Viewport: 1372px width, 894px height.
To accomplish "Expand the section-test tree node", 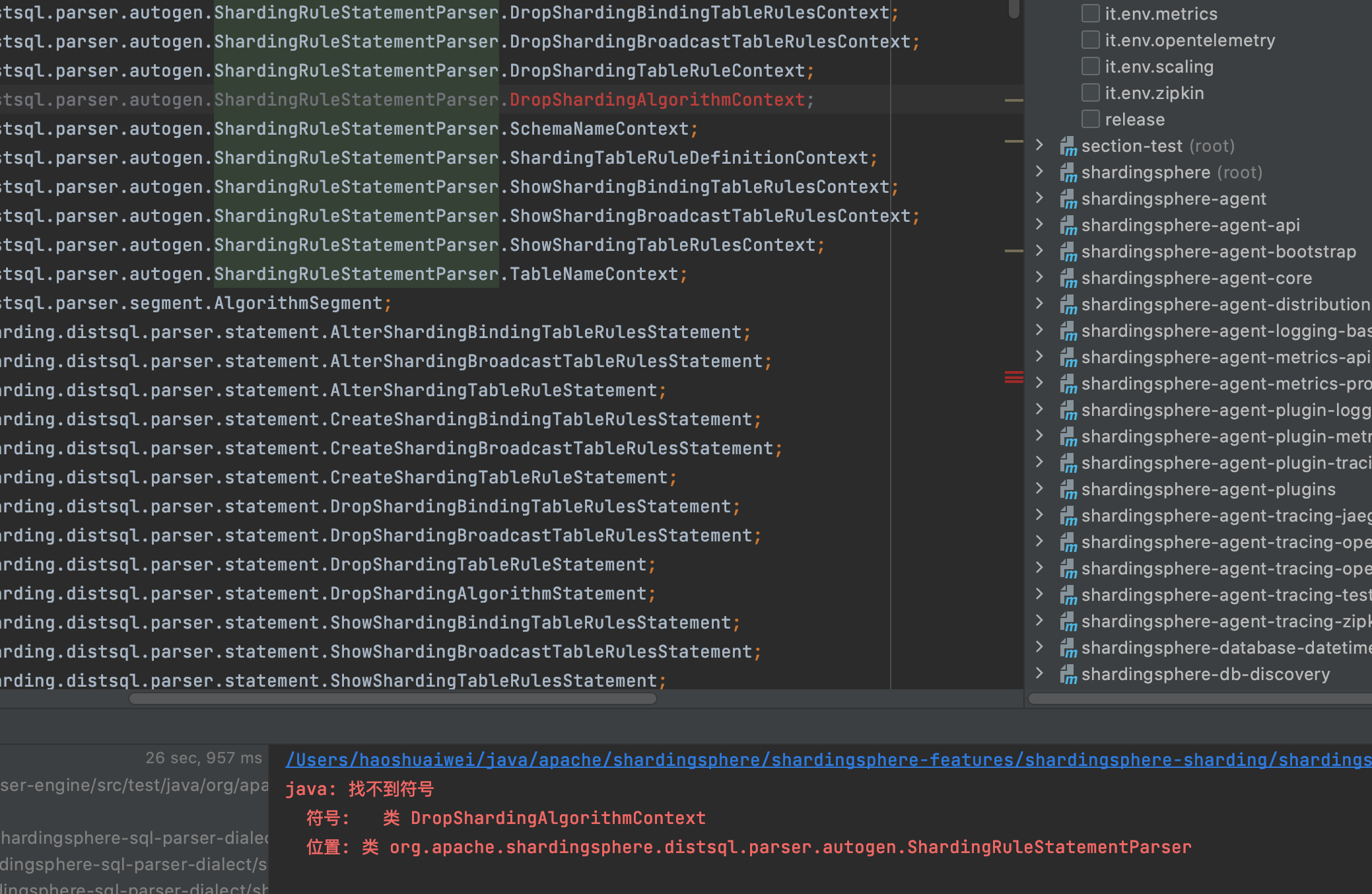I will (1039, 145).
